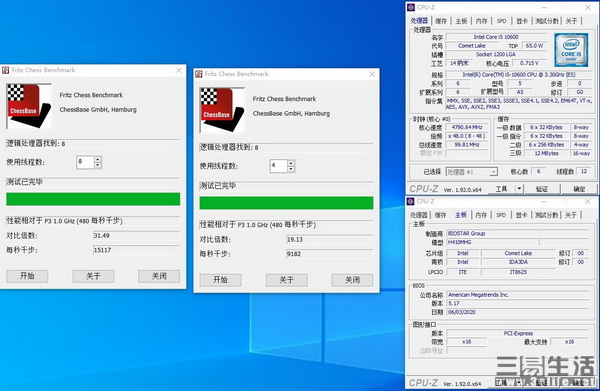Switch to 缓存 tab in bottom CPU-Z

pos(440,215)
